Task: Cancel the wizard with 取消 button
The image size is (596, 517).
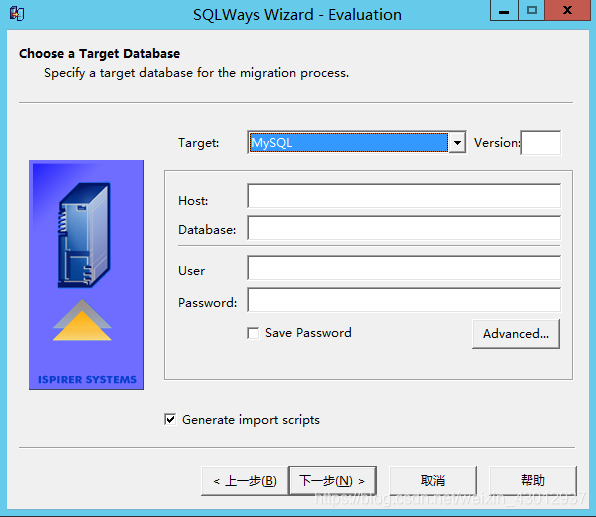Action: [x=433, y=481]
